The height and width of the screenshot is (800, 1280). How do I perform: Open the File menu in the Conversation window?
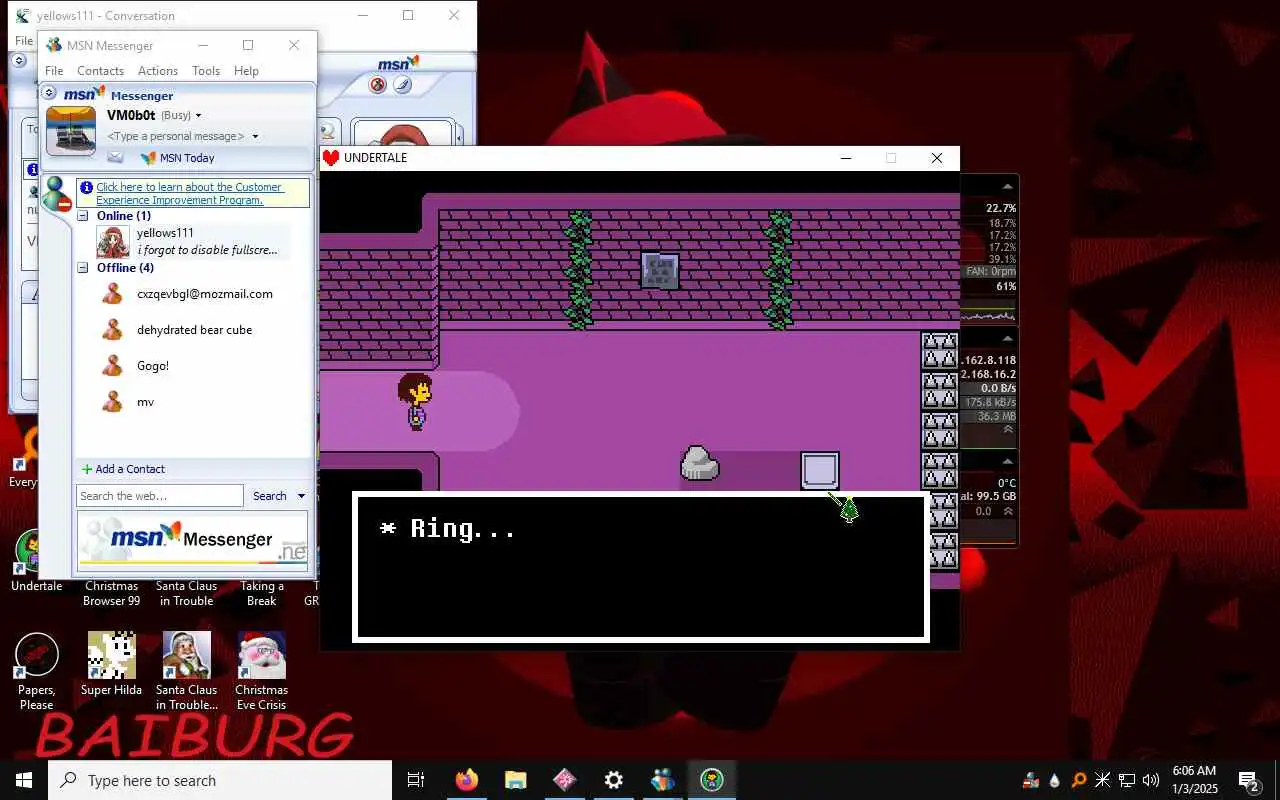(x=23, y=41)
